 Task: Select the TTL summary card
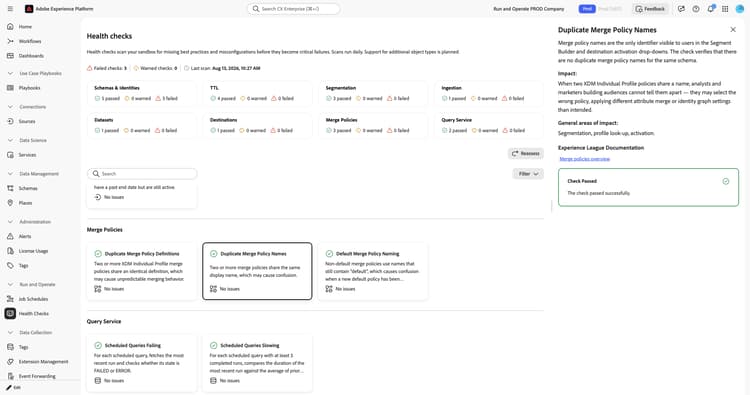tap(257, 93)
